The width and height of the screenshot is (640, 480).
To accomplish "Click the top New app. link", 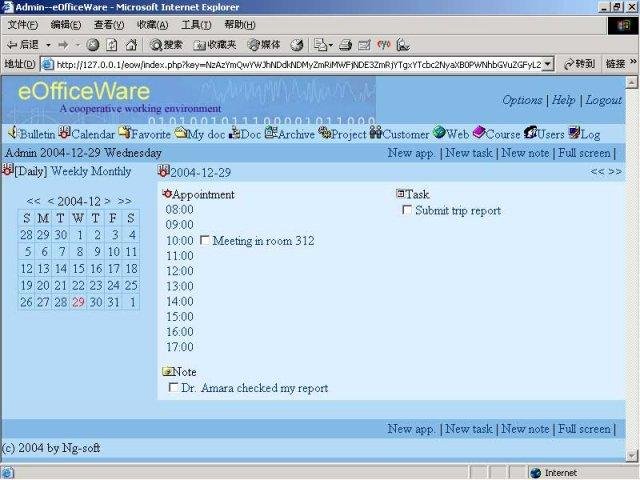I will (x=411, y=153).
